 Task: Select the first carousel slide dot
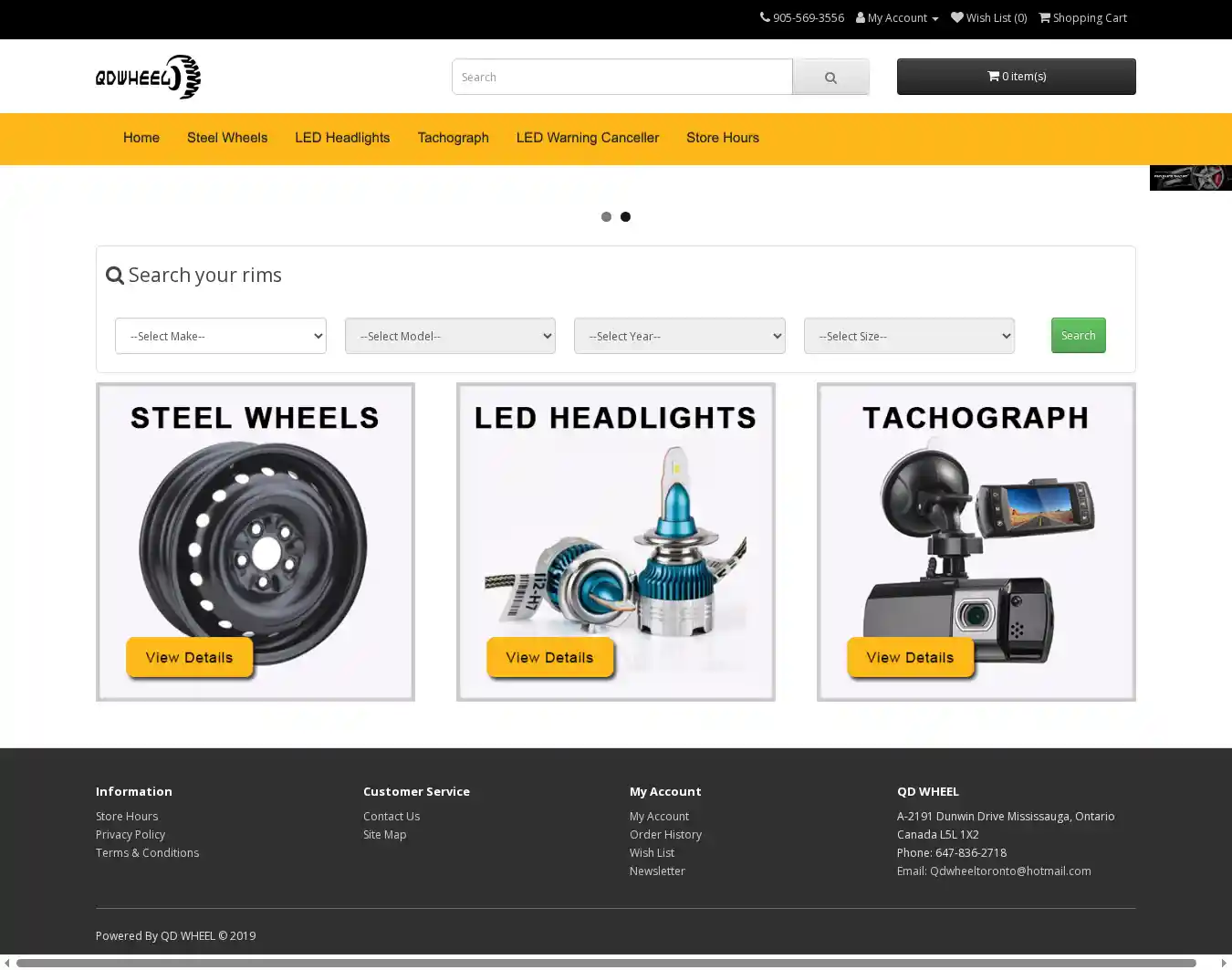coord(606,217)
